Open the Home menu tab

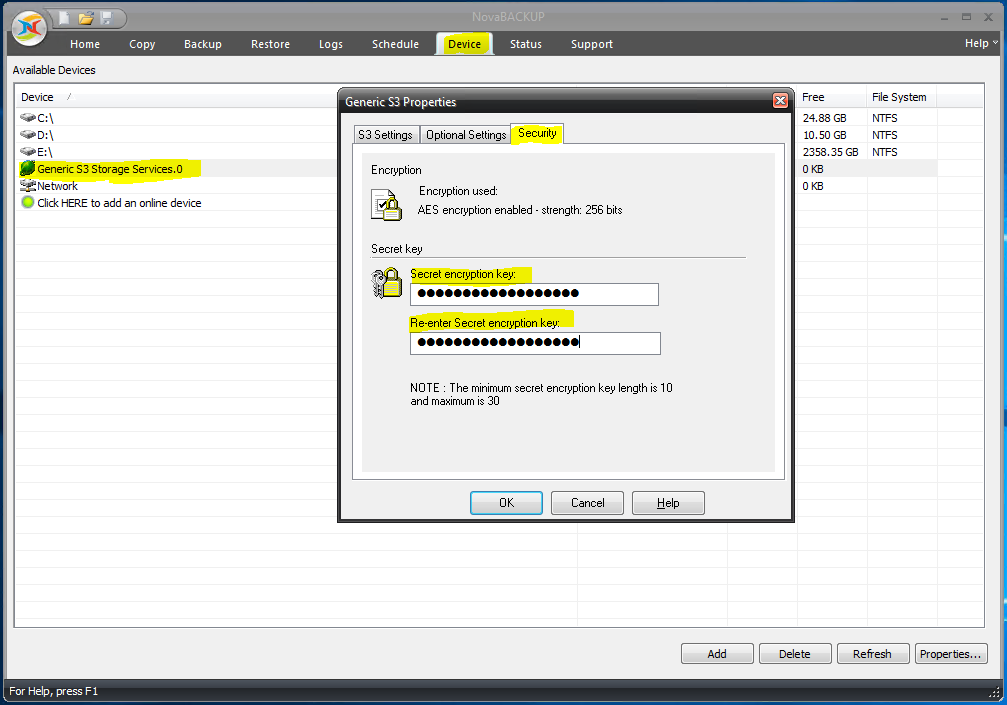point(85,44)
